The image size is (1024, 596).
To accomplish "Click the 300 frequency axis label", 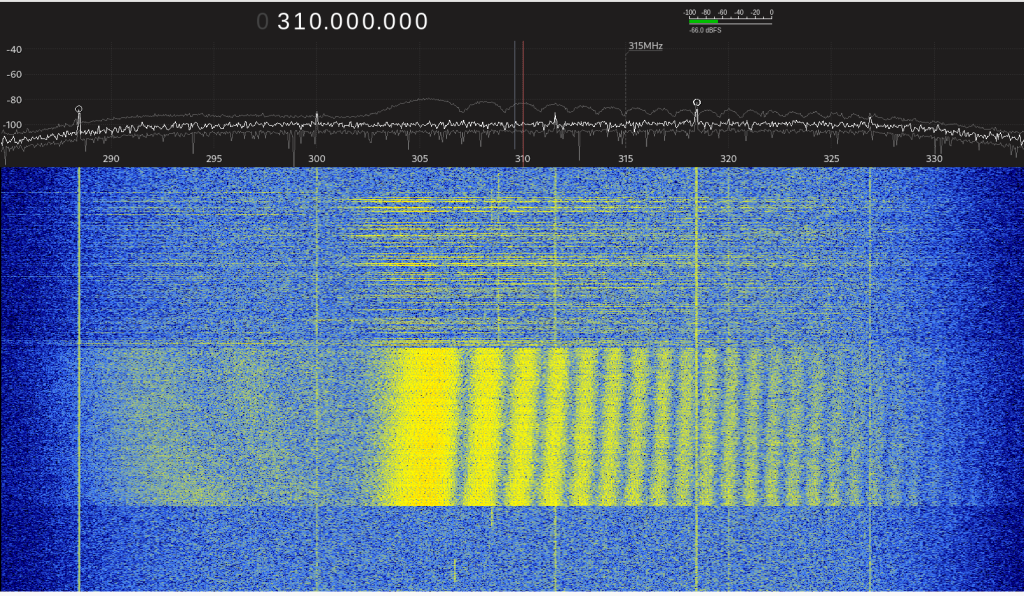I will tap(317, 159).
